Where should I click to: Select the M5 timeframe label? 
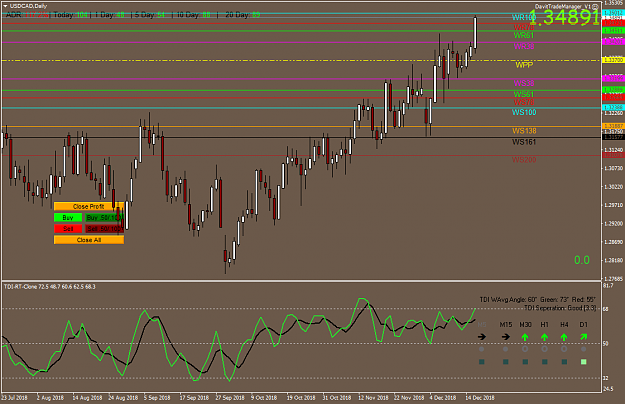482,325
